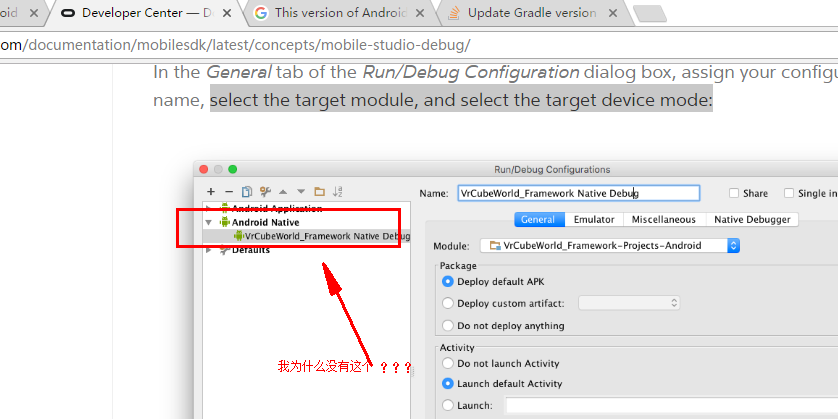Click Android icon beside Android Native
Image resolution: width=838 pixels, height=419 pixels.
point(225,222)
